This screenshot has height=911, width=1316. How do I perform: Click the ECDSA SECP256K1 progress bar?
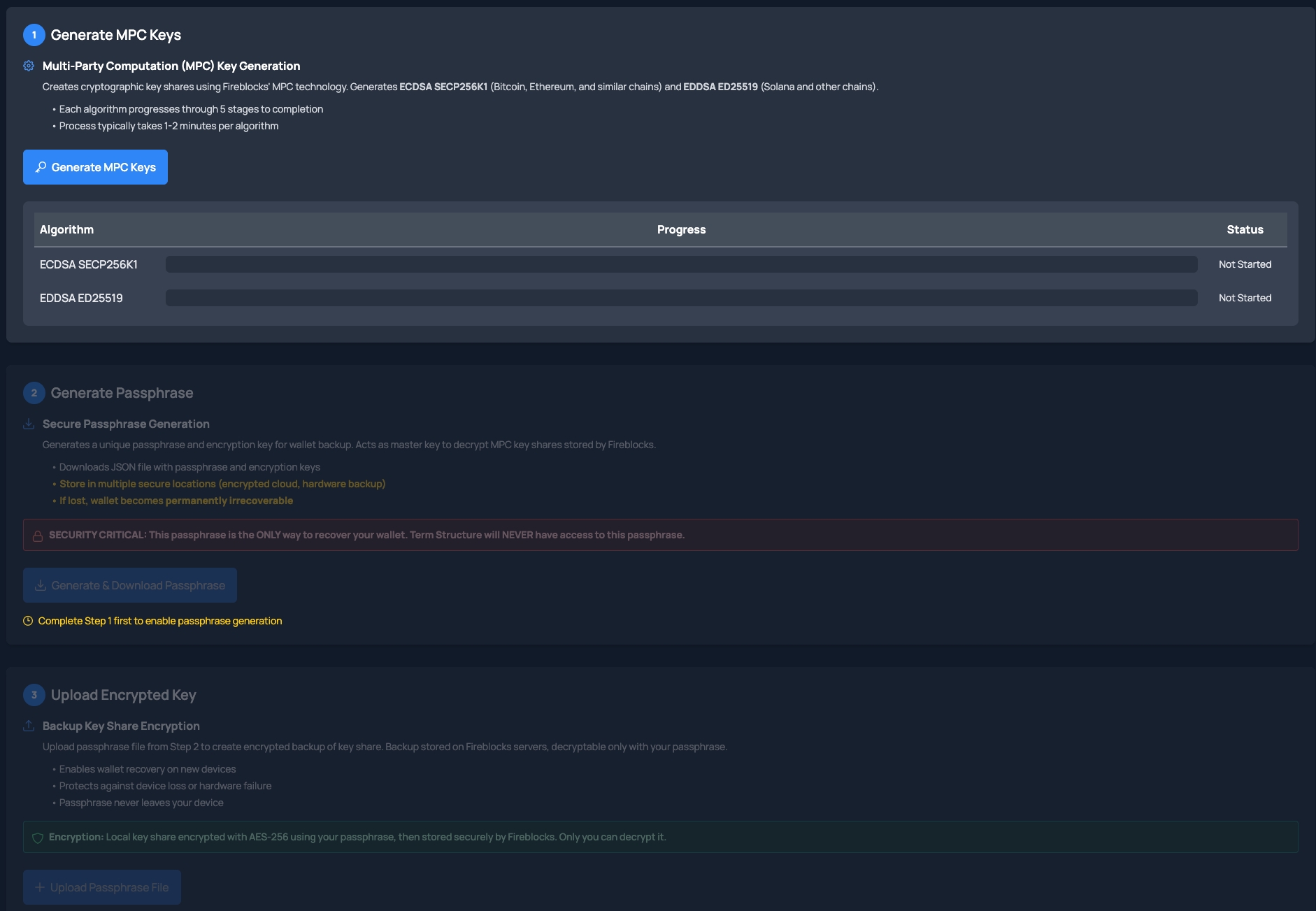pyautogui.click(x=681, y=264)
